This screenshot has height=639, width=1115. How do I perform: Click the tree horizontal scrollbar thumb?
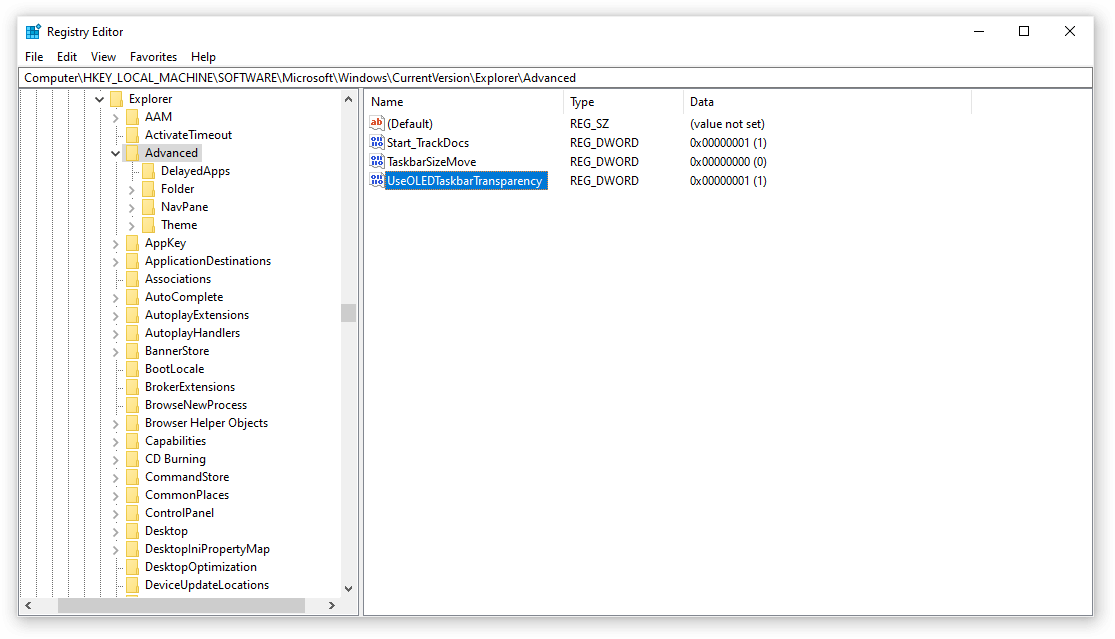point(181,606)
